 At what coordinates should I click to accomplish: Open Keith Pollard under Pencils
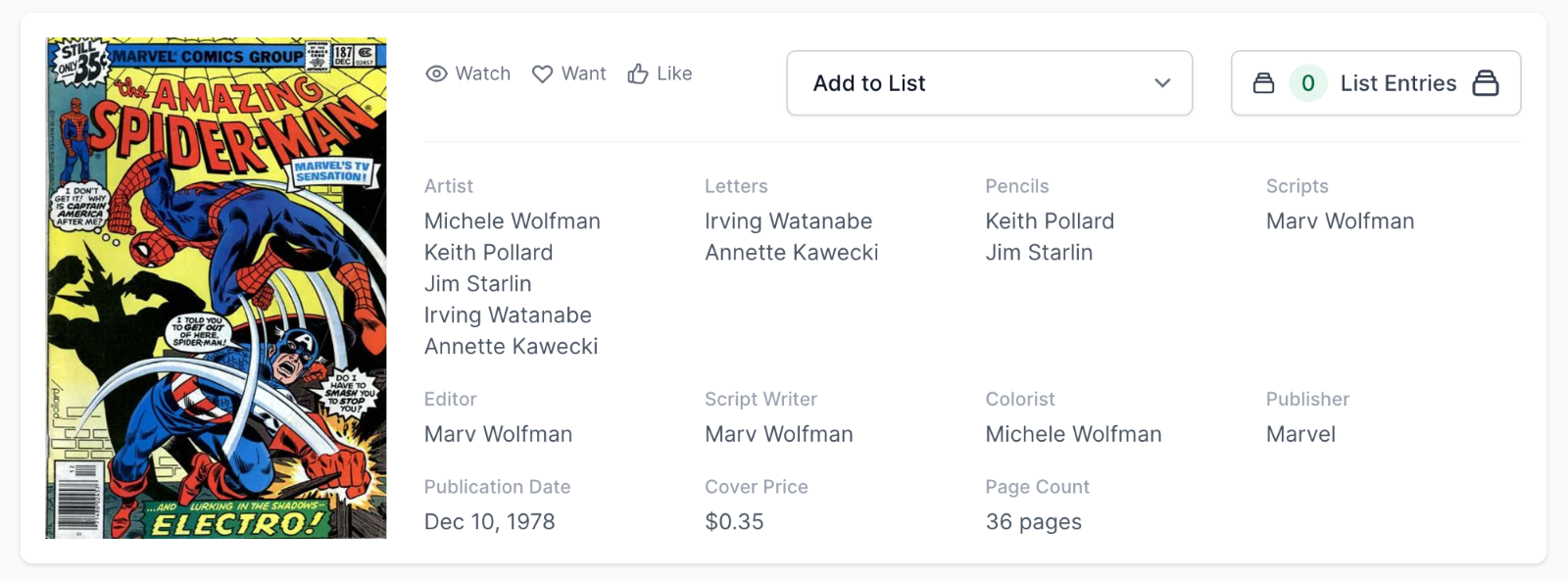click(x=1050, y=221)
